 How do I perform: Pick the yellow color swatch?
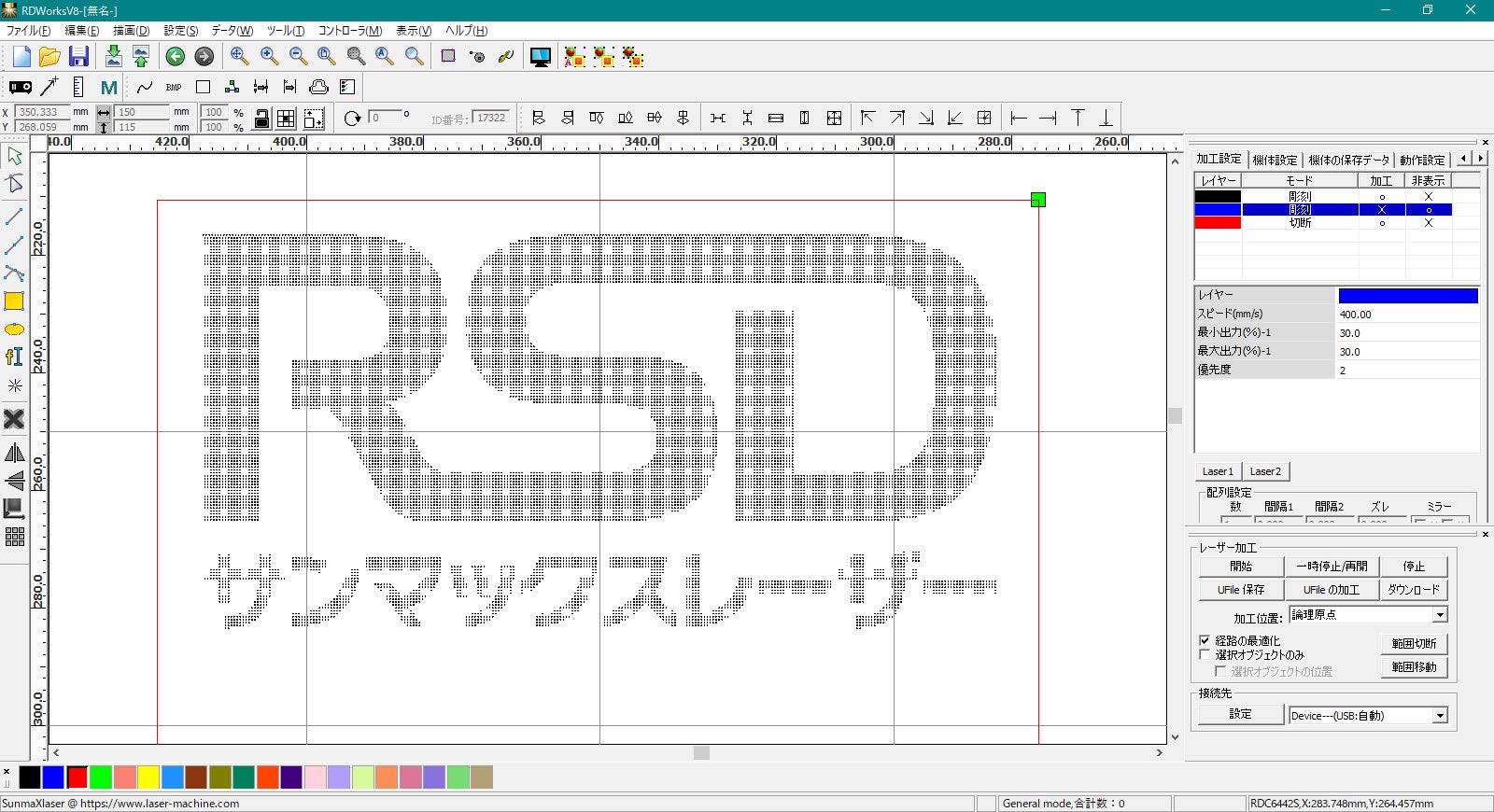[x=148, y=777]
